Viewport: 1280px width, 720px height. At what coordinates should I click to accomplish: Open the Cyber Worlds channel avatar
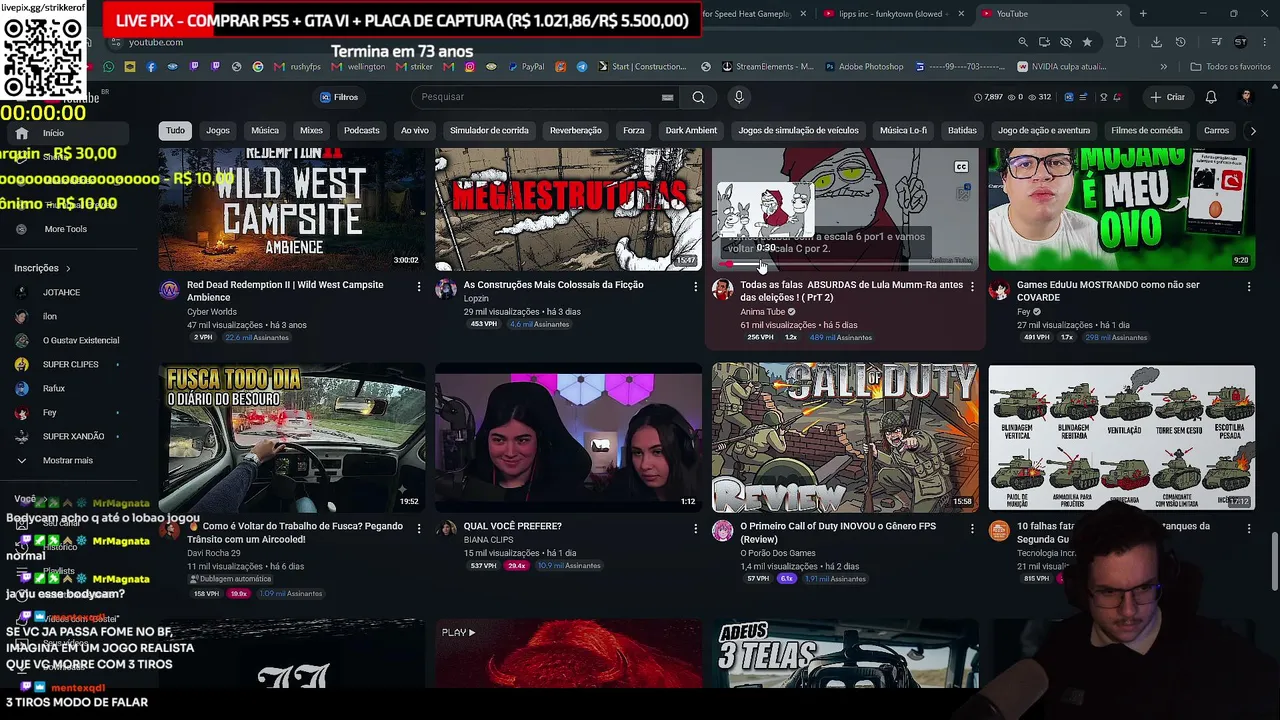[170, 290]
